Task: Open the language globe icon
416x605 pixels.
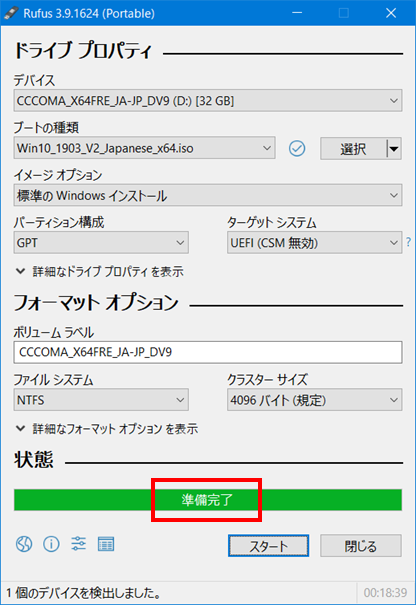Action: (24, 544)
